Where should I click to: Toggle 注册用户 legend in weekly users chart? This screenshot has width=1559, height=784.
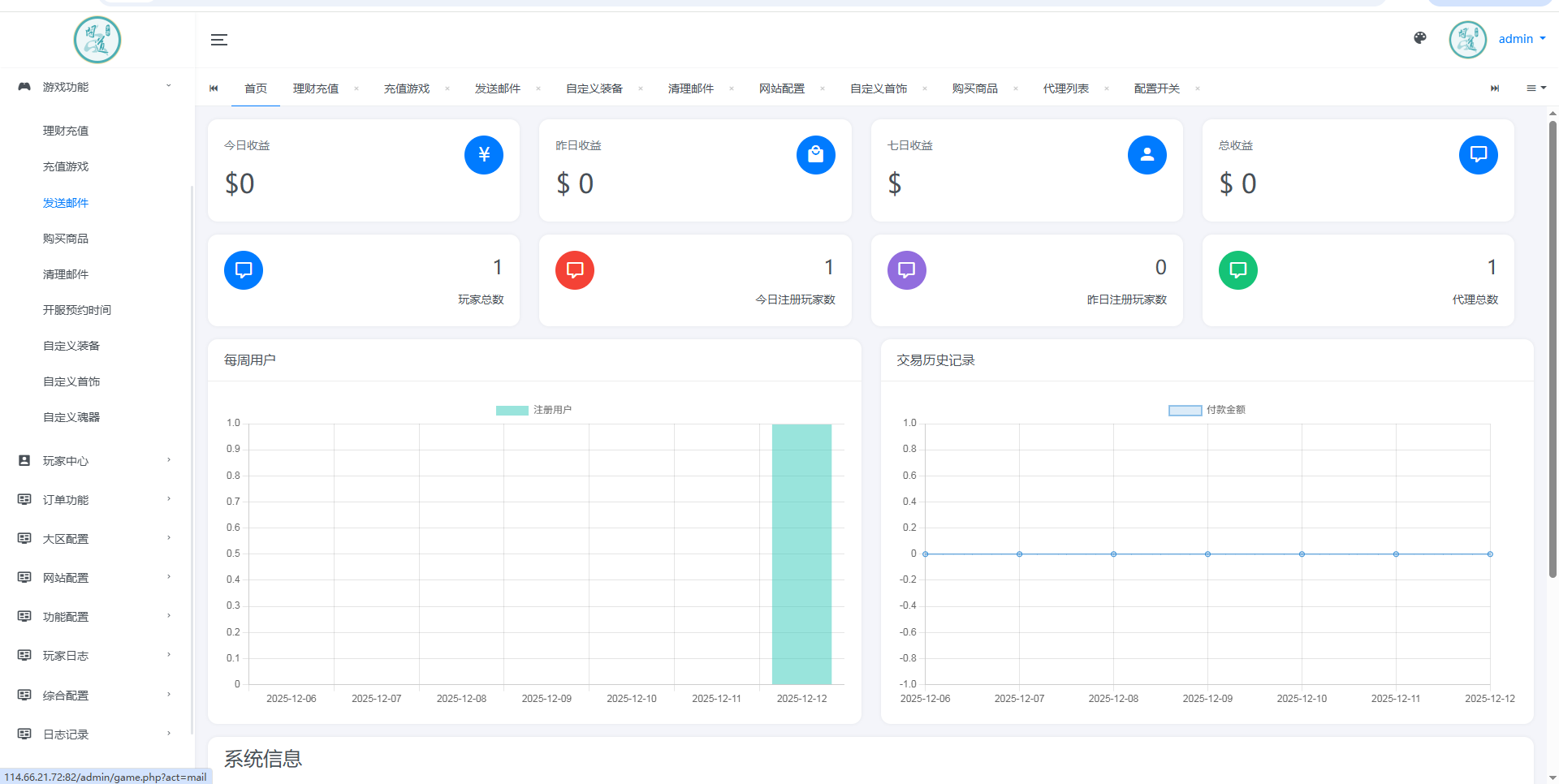tap(533, 411)
